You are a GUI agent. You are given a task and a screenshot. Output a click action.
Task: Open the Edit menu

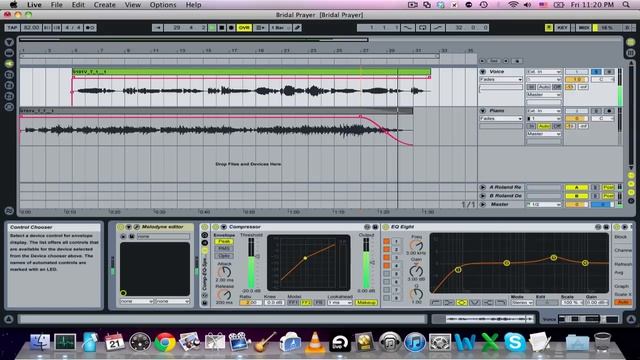pyautogui.click(x=78, y=5)
